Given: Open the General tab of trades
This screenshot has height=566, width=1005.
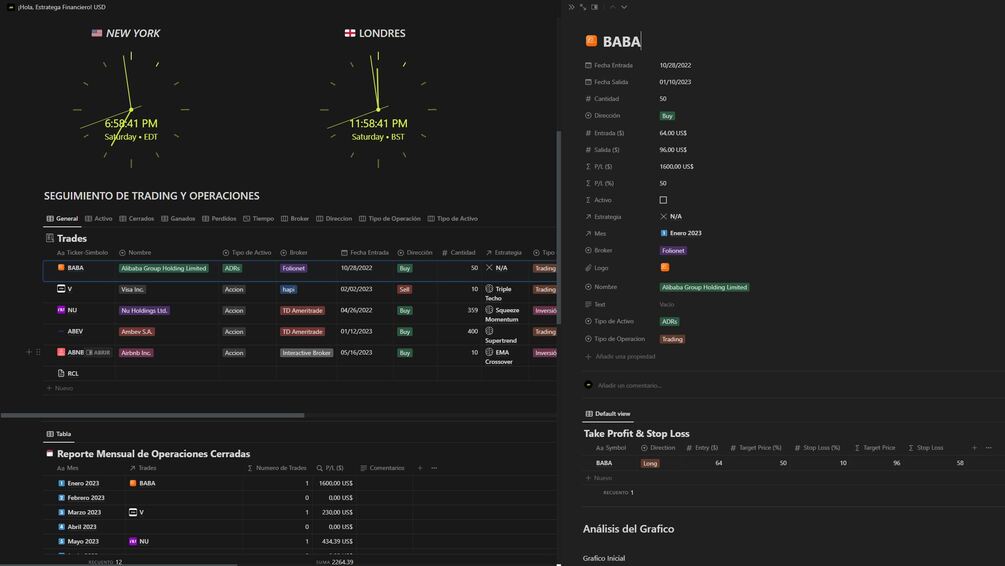Looking at the screenshot, I should [x=62, y=219].
